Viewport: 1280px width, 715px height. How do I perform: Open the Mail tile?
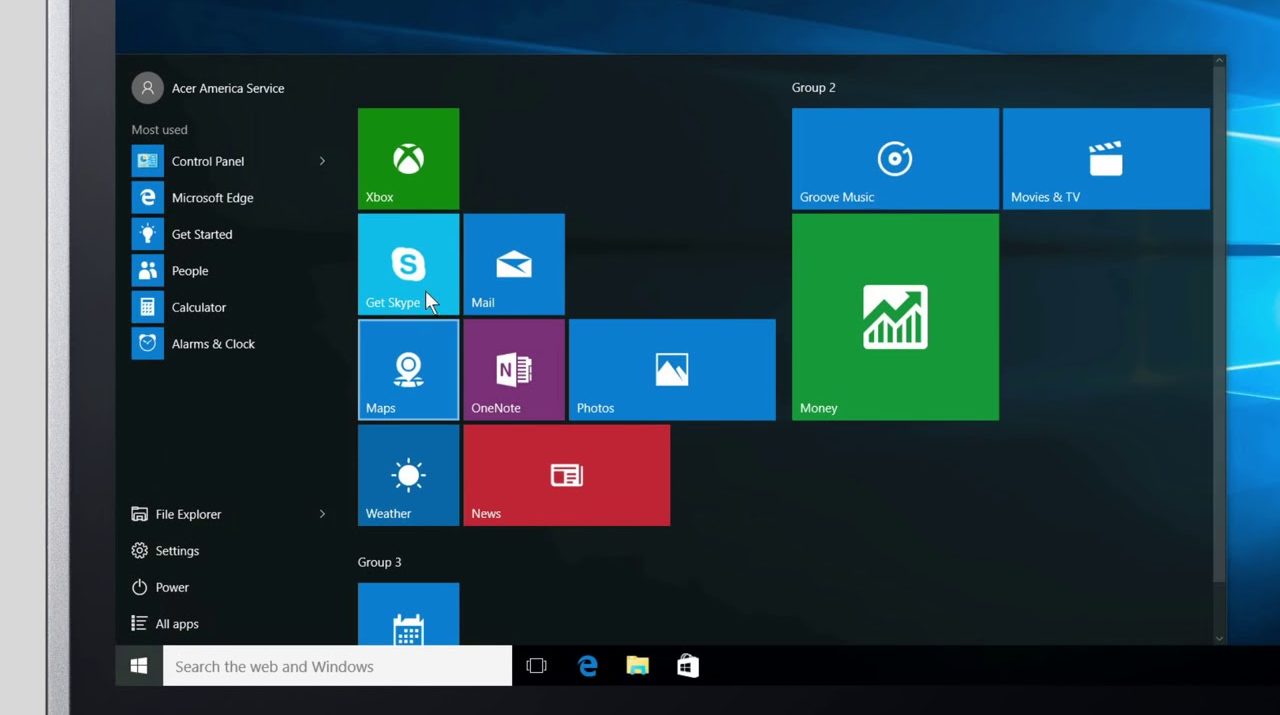pyautogui.click(x=514, y=264)
